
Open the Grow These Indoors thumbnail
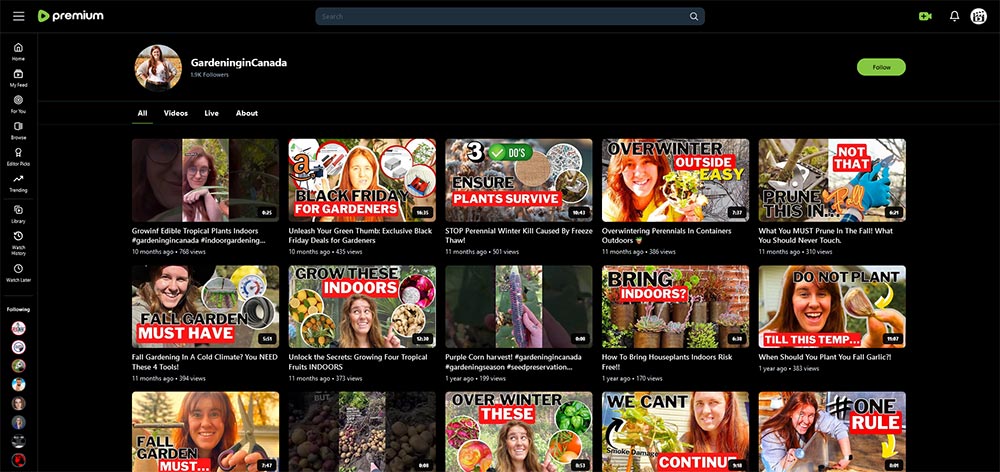tap(362, 306)
